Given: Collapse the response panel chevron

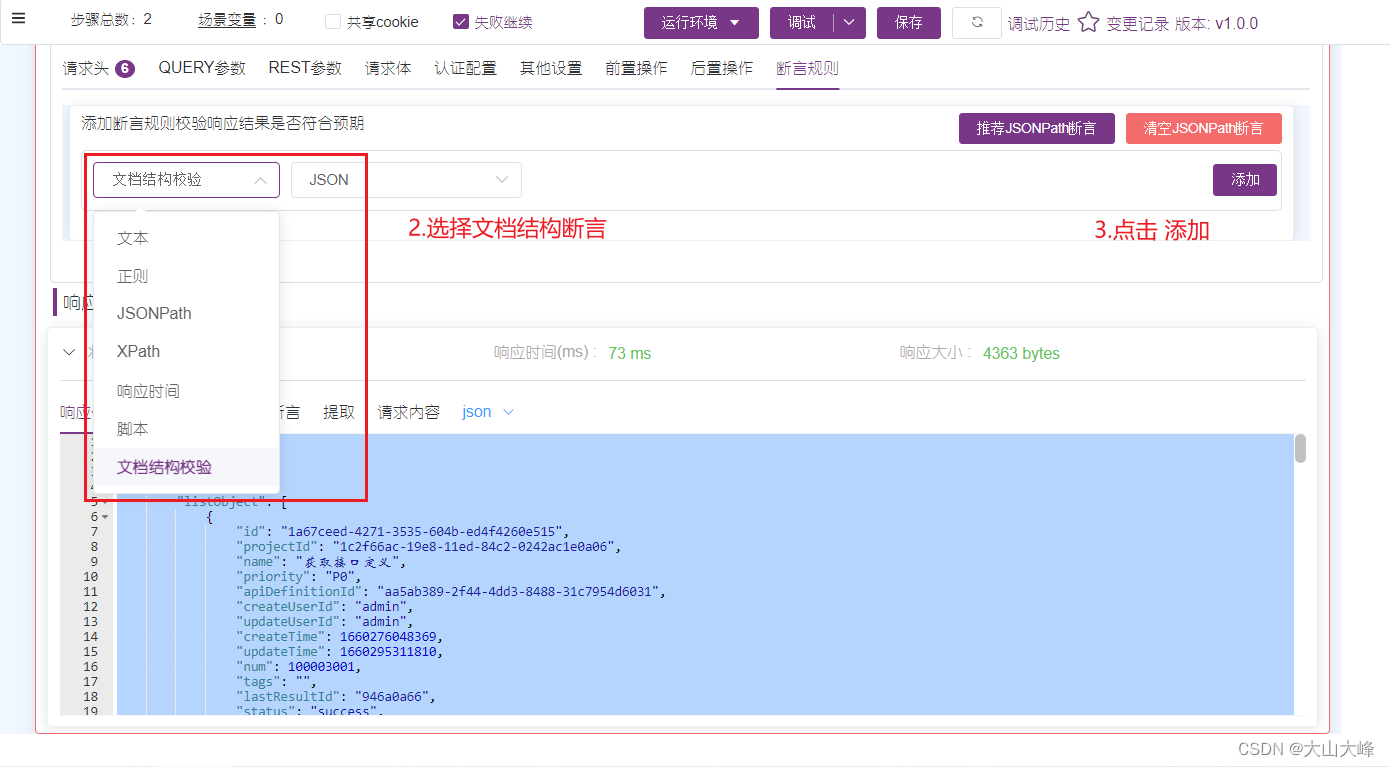Looking at the screenshot, I should click(69, 352).
